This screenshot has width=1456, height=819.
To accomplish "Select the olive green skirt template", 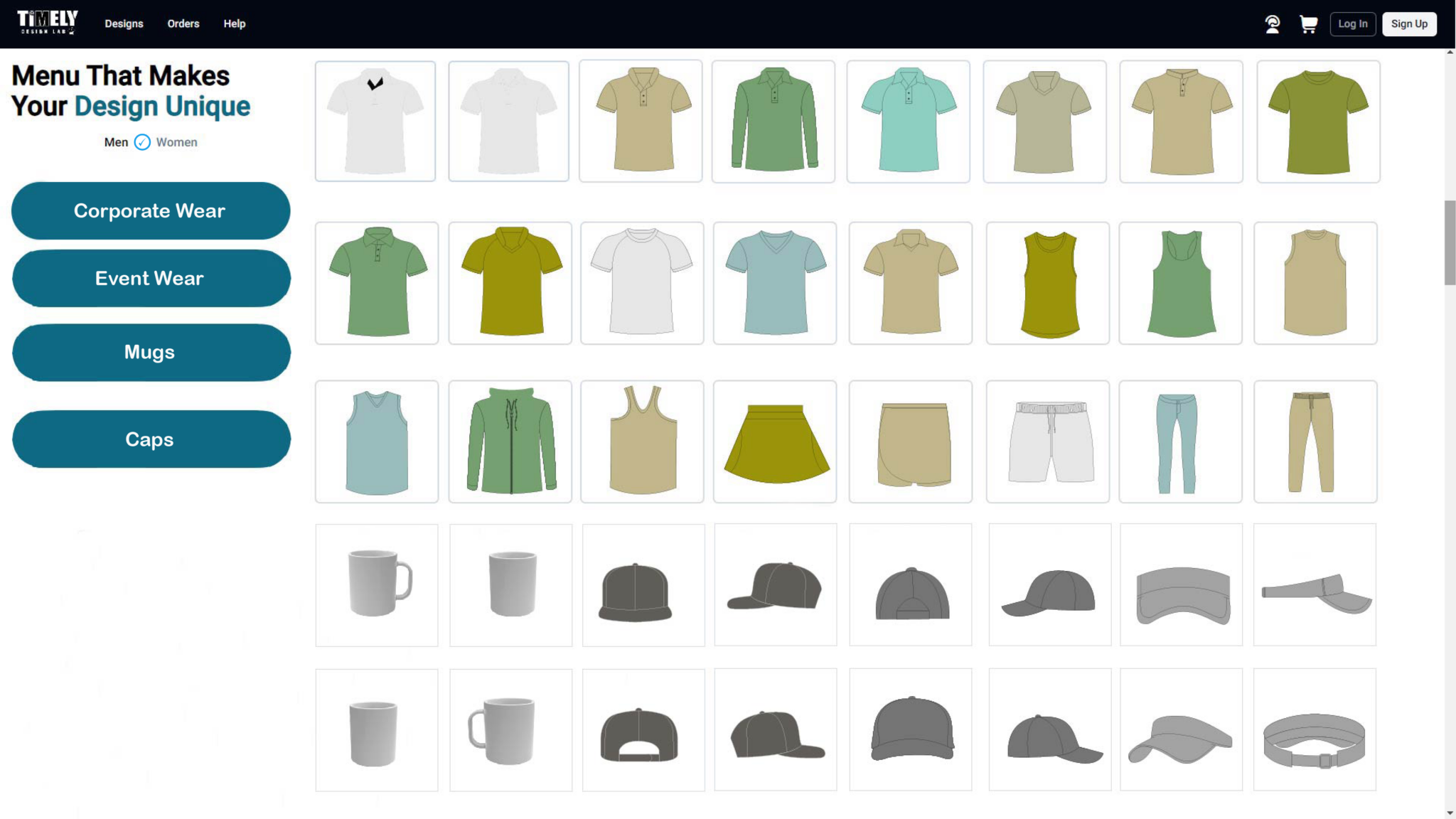I will coord(775,441).
